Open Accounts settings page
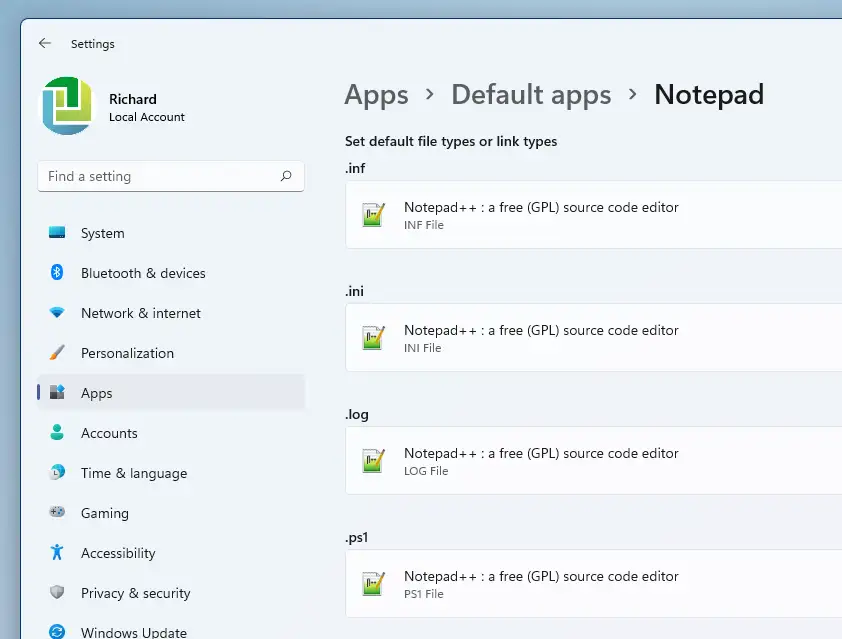Viewport: 842px width, 639px height. point(109,433)
